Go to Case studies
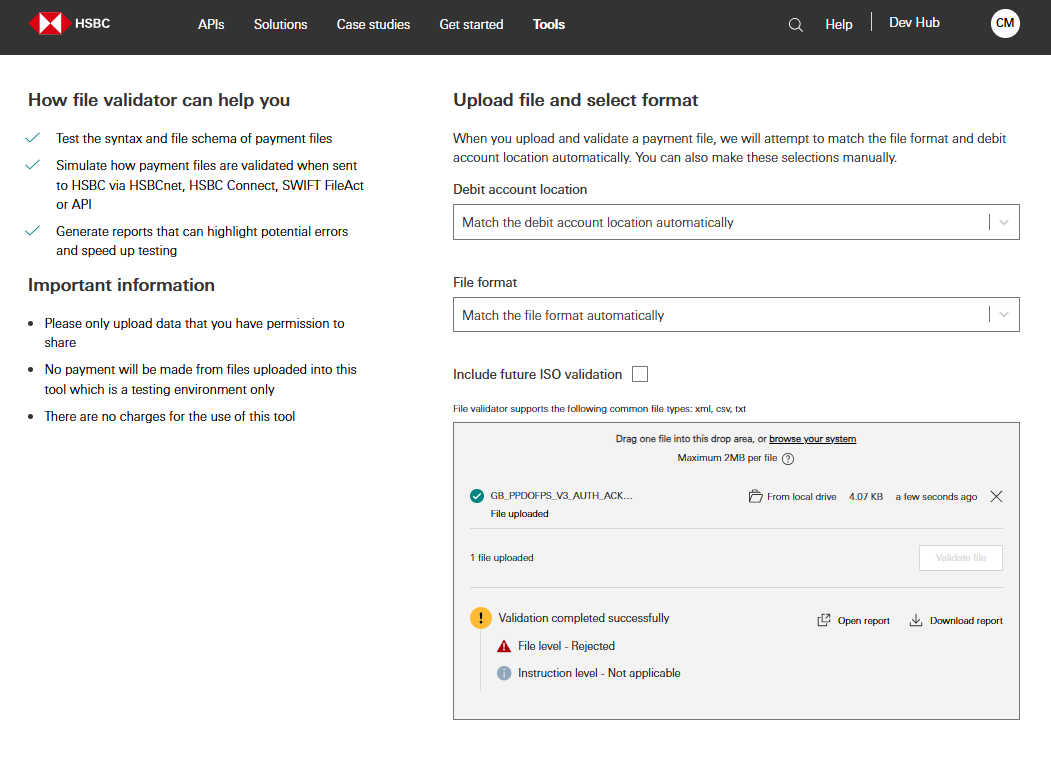The width and height of the screenshot is (1051, 765). click(373, 24)
